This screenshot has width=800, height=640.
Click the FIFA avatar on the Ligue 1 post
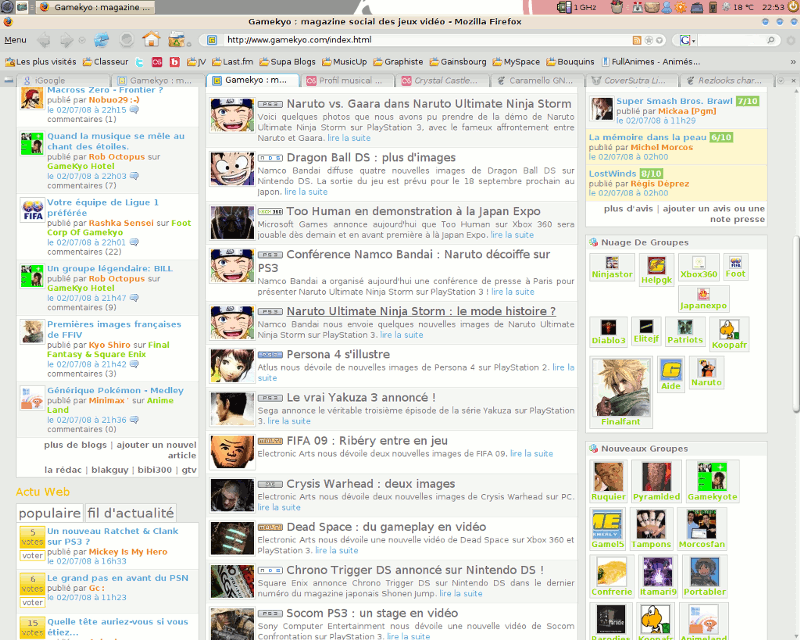pyautogui.click(x=33, y=210)
